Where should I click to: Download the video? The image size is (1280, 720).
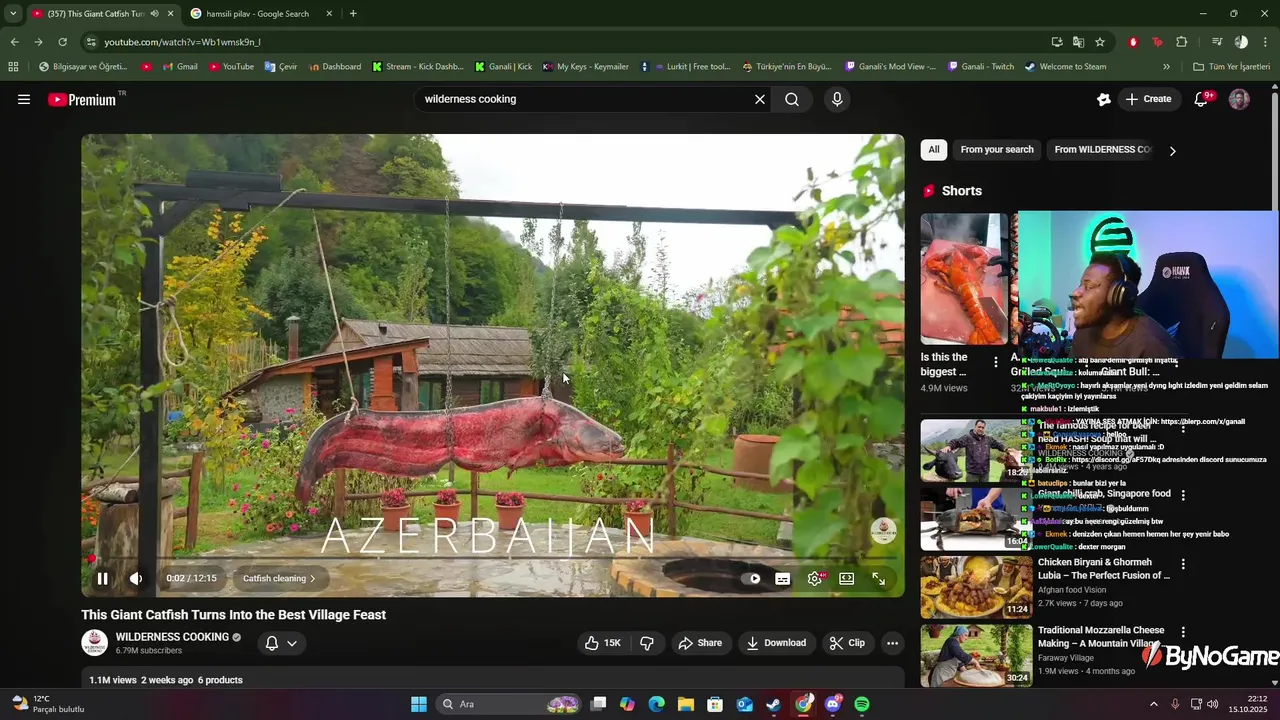tap(776, 643)
